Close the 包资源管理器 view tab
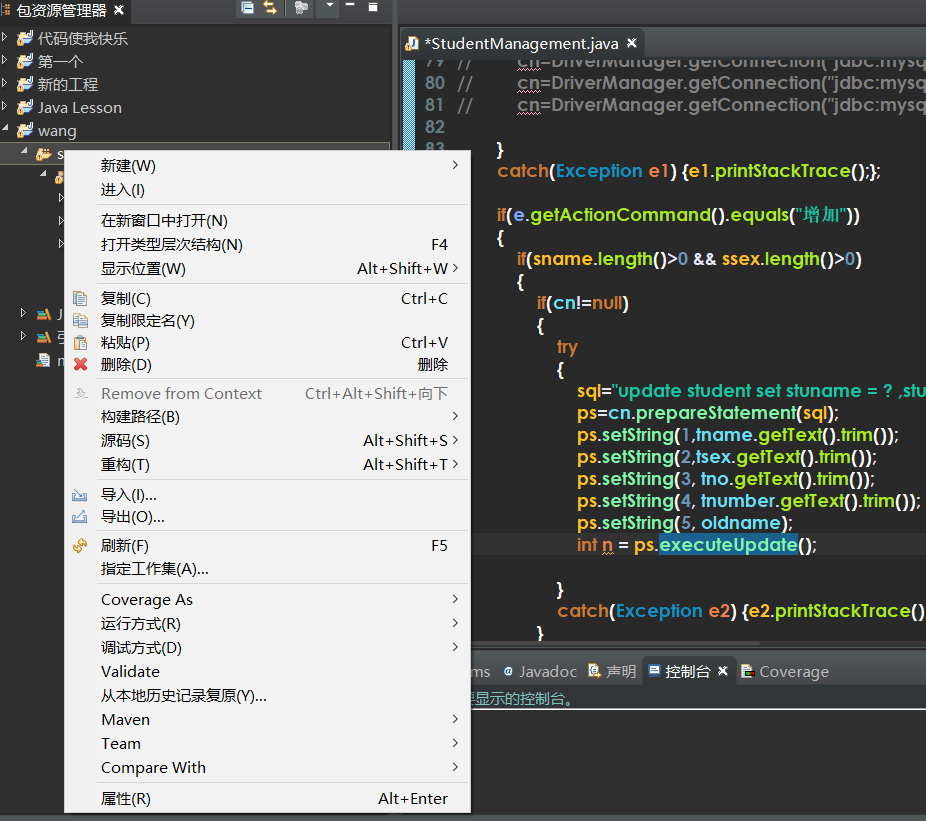Screen dimensions: 926x821 pos(119,9)
